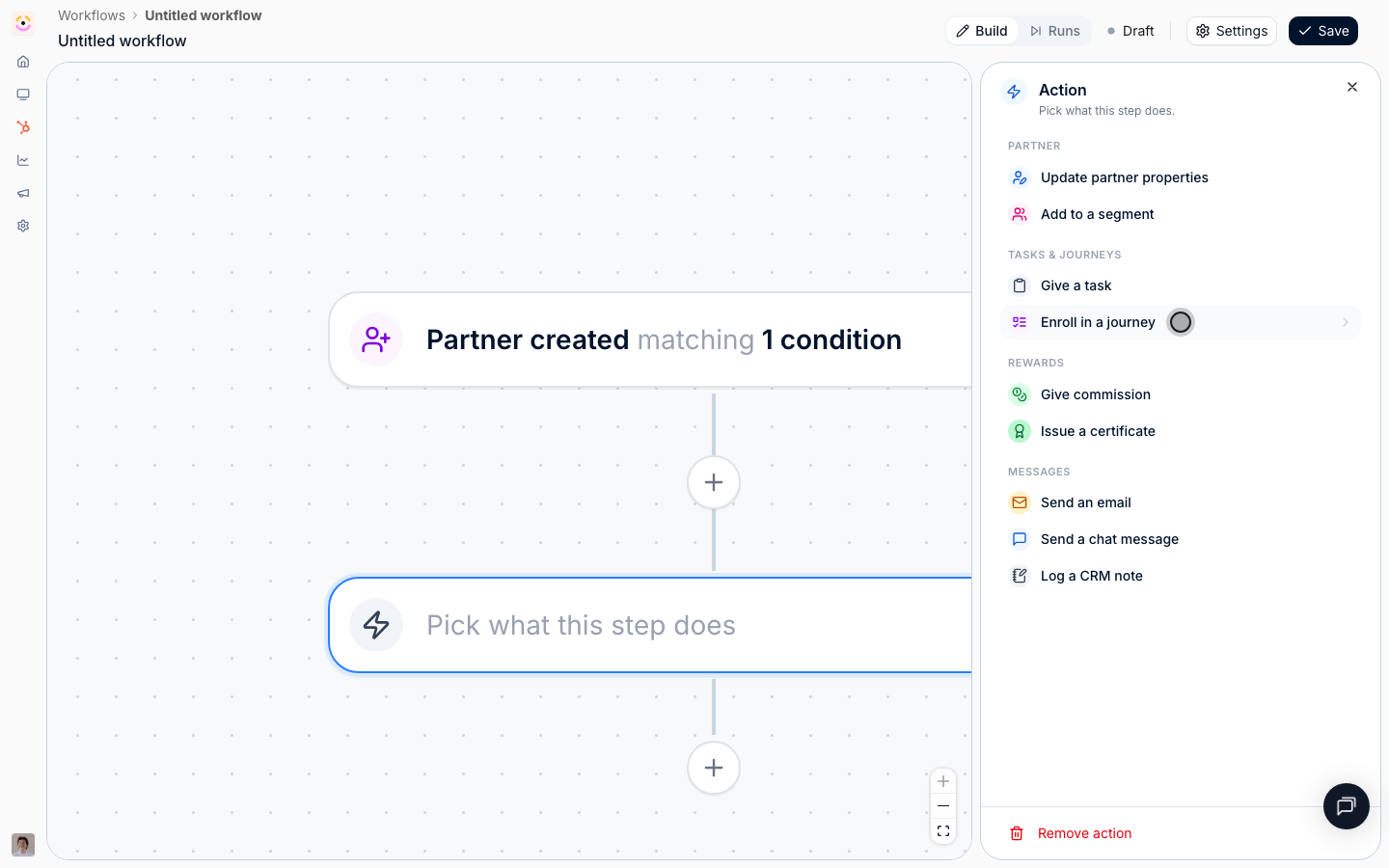
Task: Fit canvas to screen
Action: point(943,830)
